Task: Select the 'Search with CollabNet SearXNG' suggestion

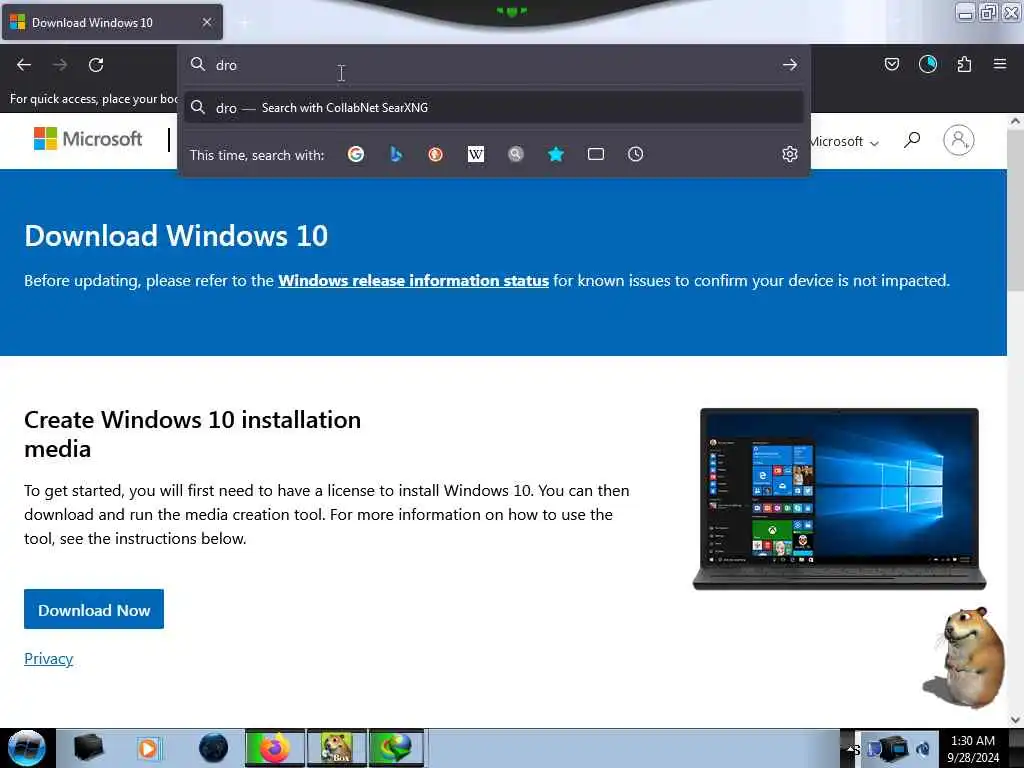Action: click(x=494, y=108)
